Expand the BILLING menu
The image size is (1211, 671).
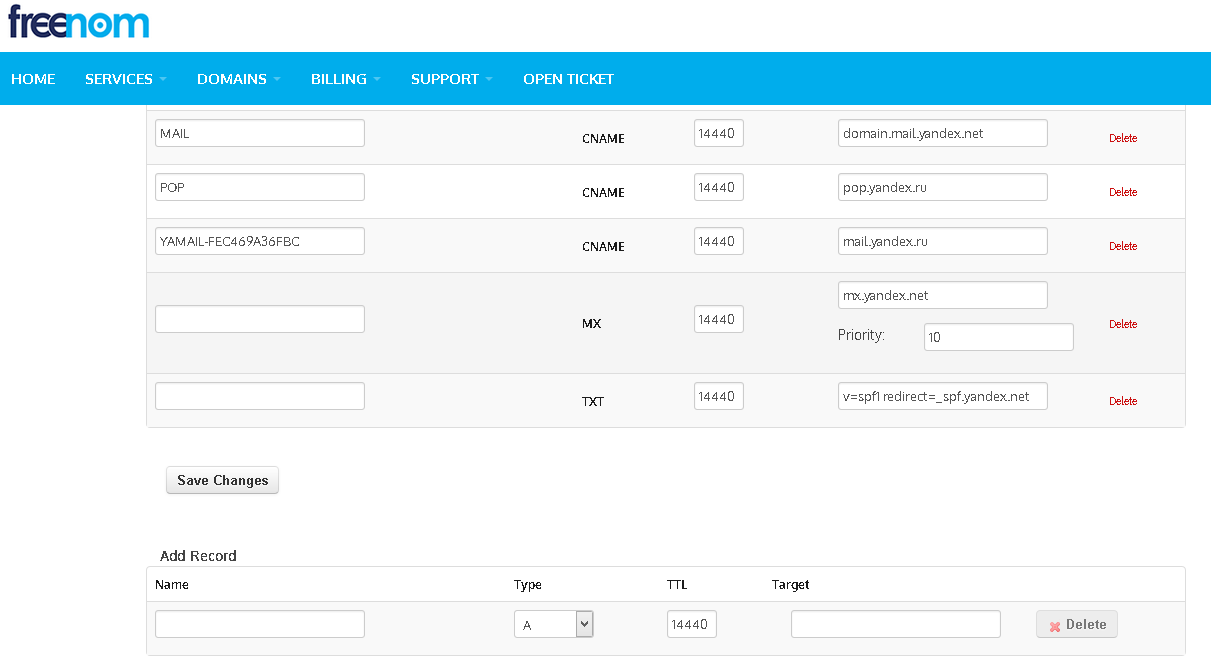345,79
